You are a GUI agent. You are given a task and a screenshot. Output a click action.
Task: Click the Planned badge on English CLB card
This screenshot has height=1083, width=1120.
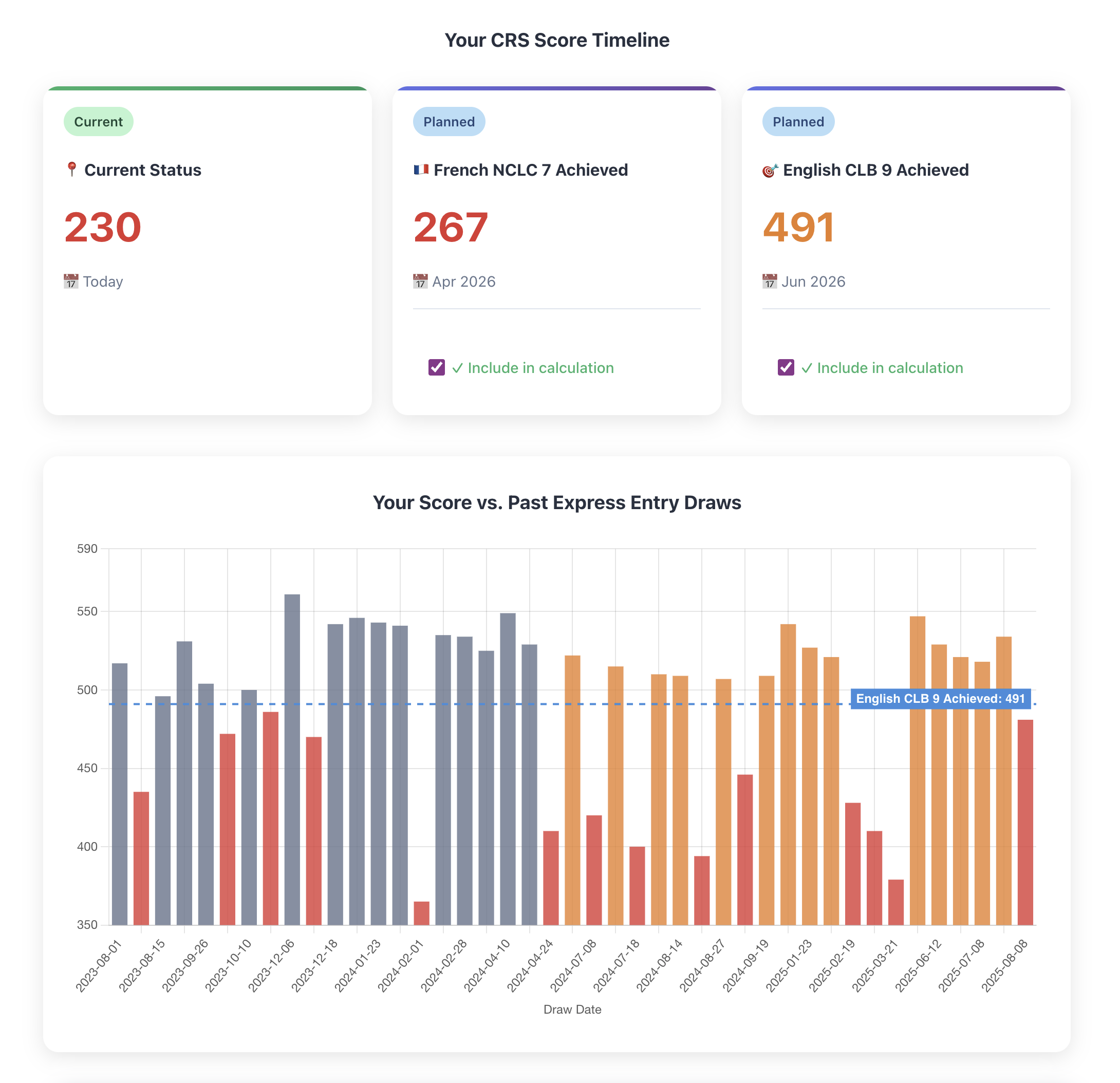pos(798,122)
